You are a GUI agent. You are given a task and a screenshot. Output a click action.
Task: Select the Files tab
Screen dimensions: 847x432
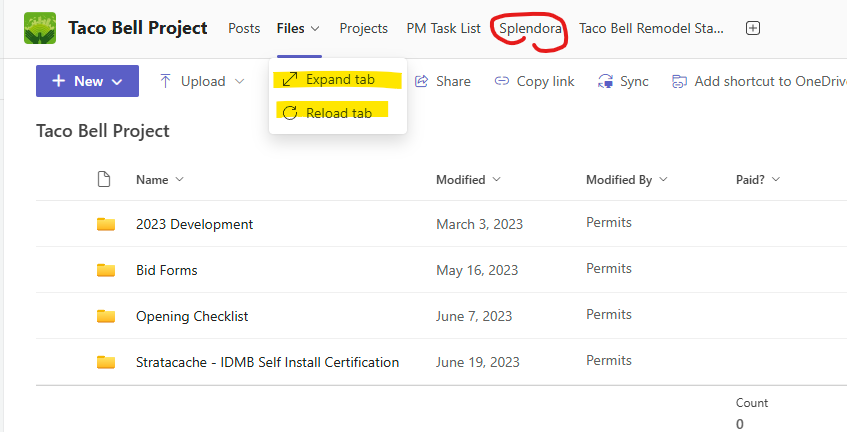click(x=291, y=28)
